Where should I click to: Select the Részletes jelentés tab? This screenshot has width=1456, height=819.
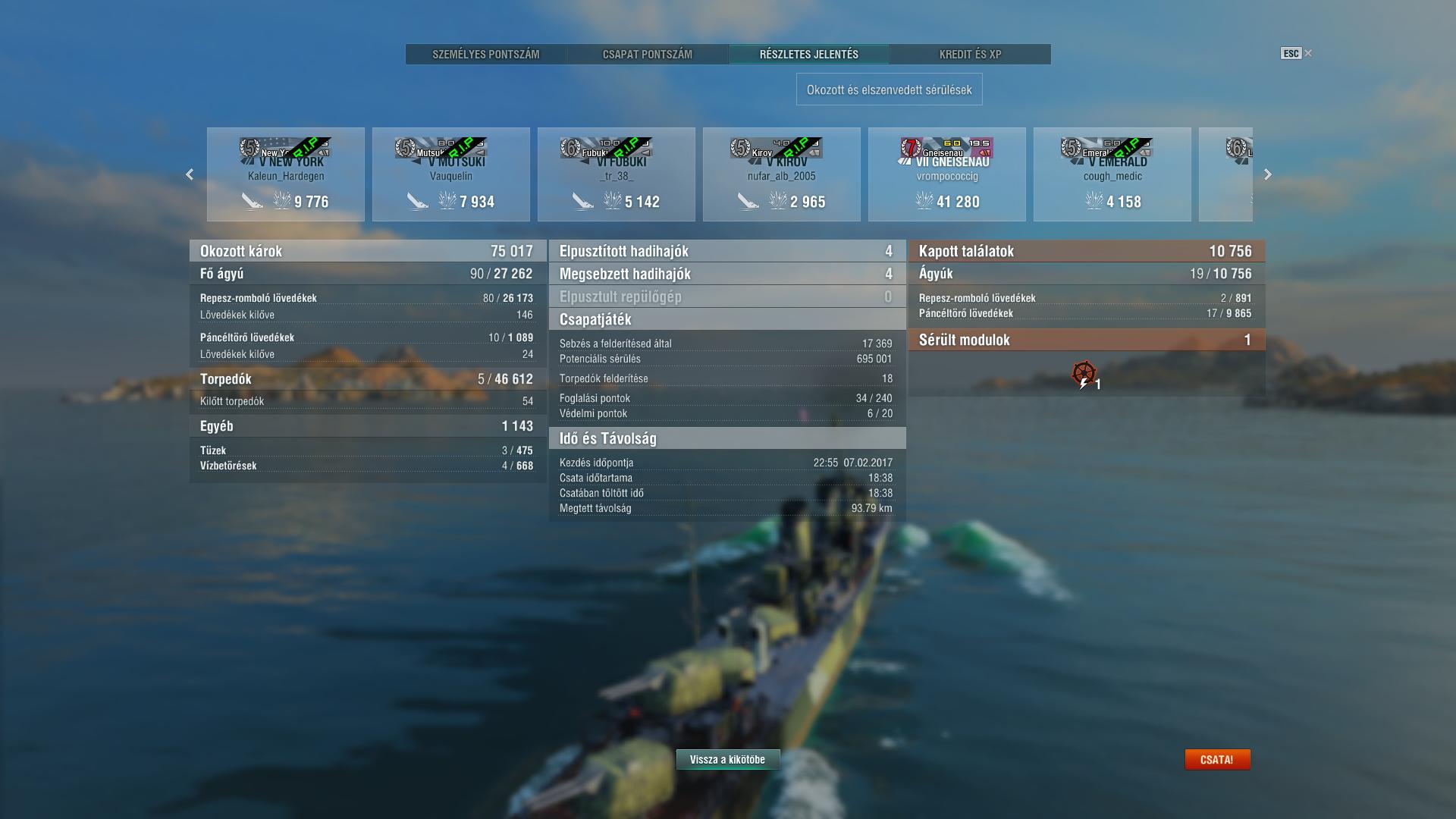click(809, 55)
